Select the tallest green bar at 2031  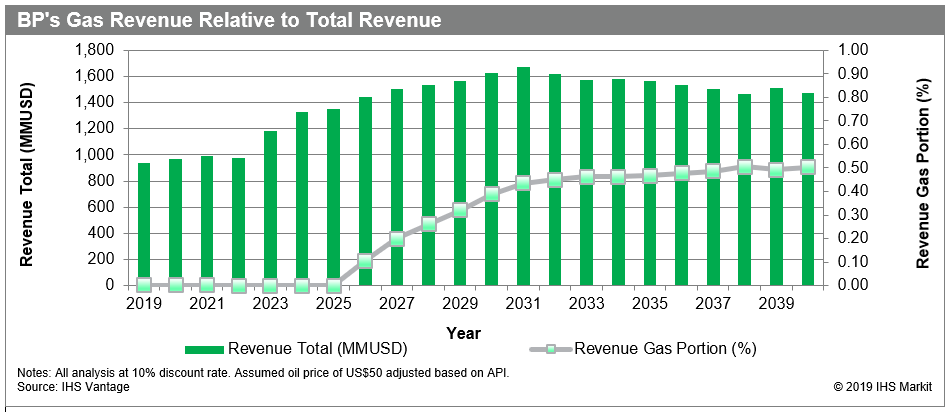tap(523, 176)
